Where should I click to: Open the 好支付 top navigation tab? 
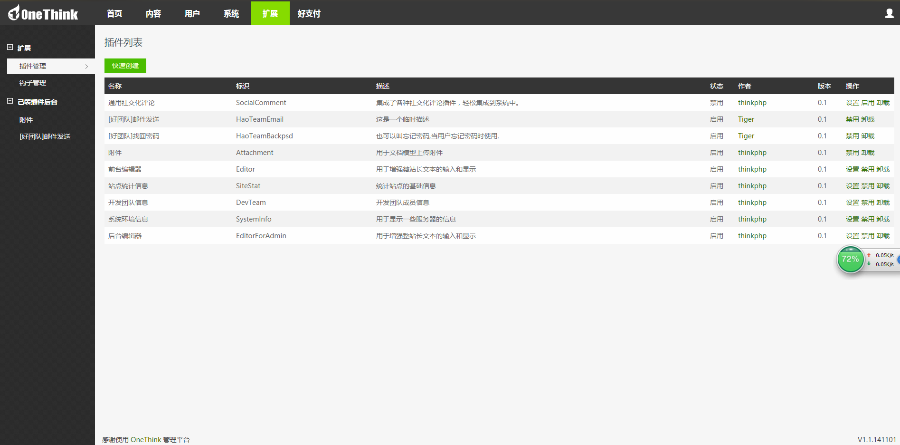point(309,14)
